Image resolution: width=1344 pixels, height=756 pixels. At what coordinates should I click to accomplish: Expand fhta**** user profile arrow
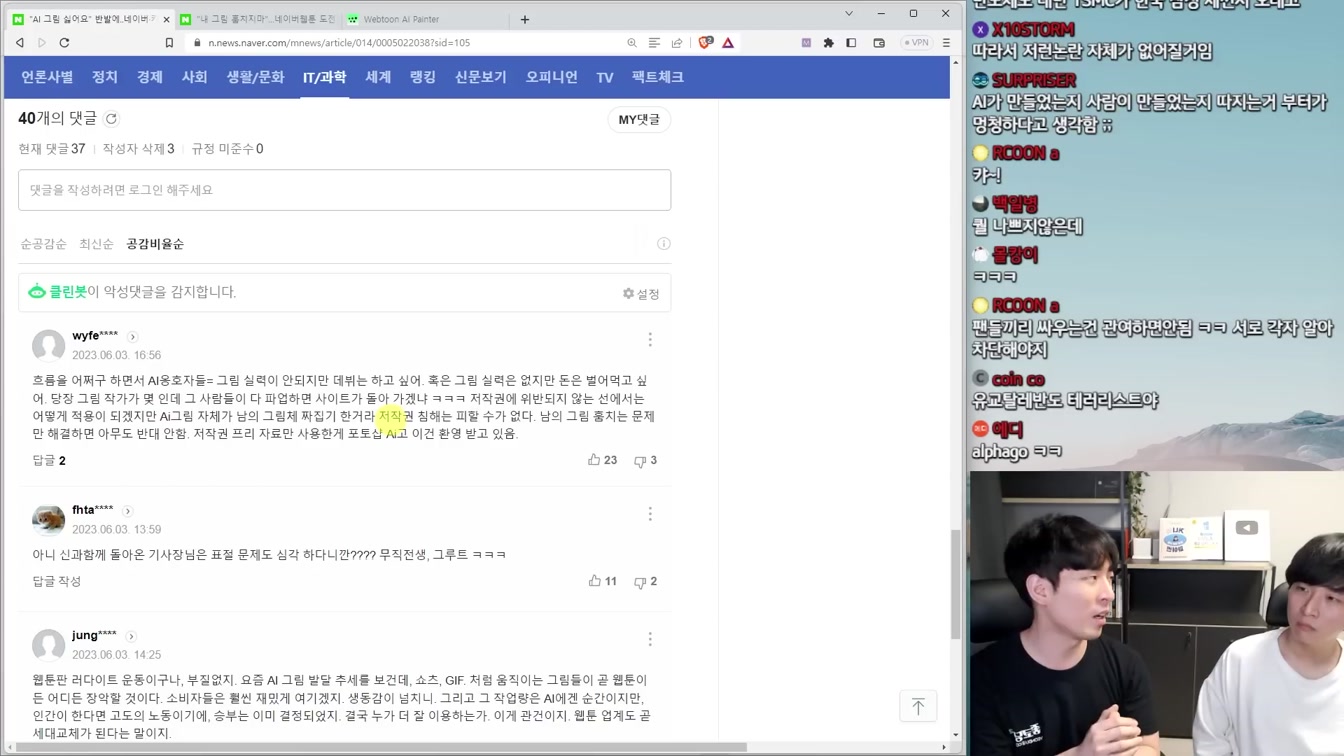[127, 511]
